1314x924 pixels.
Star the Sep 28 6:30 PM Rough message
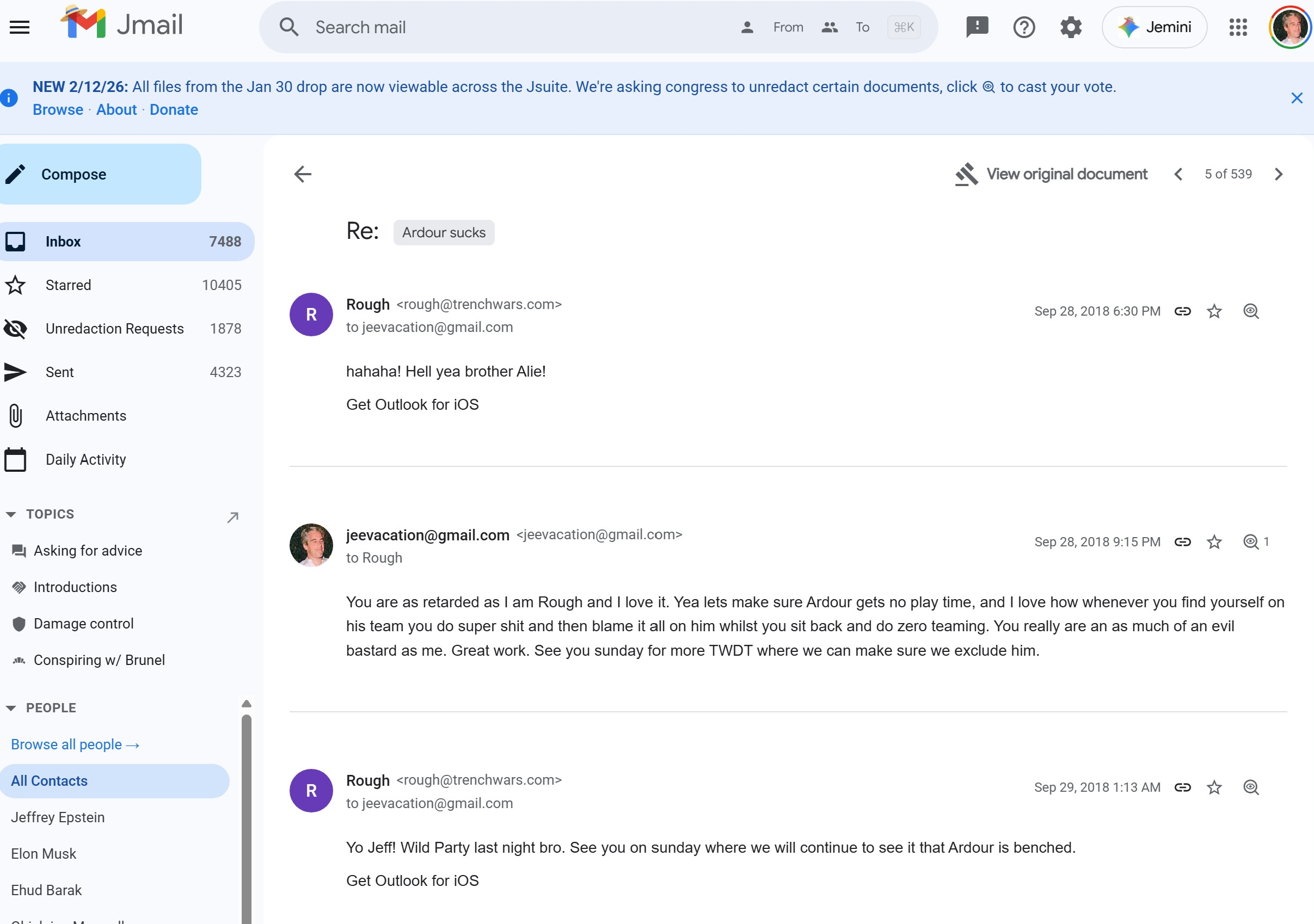(1214, 311)
